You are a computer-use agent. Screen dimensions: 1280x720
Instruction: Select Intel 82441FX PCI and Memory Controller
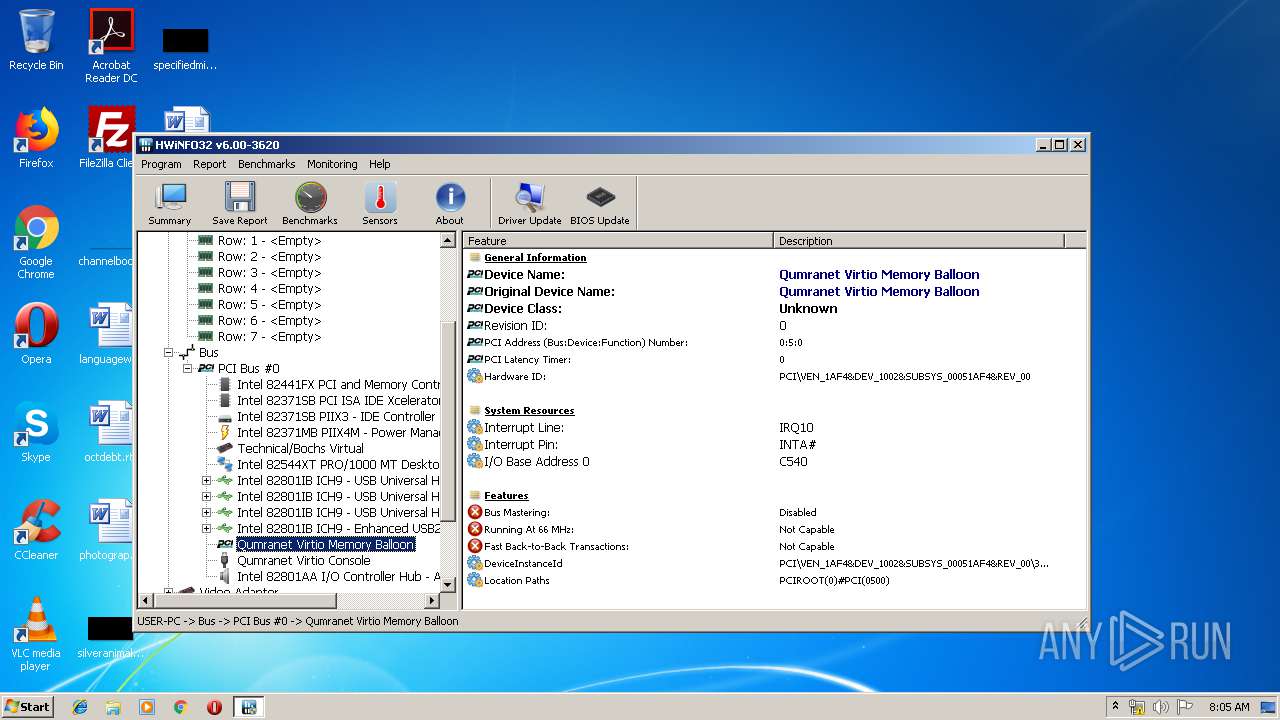pyautogui.click(x=338, y=385)
